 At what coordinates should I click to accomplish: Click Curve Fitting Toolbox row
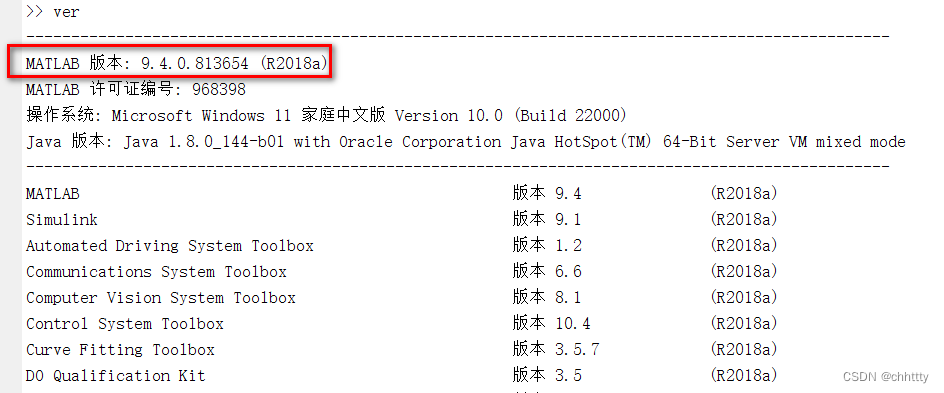click(x=402, y=350)
